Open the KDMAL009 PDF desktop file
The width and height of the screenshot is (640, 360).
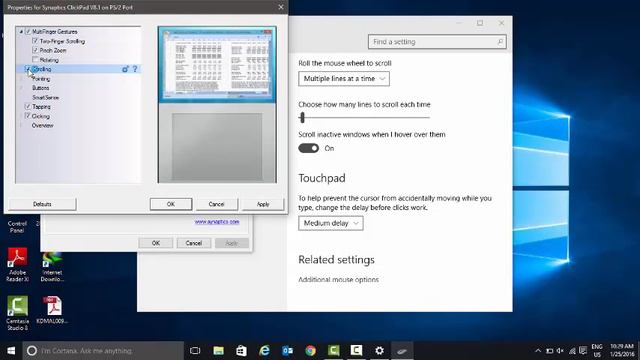pos(52,310)
